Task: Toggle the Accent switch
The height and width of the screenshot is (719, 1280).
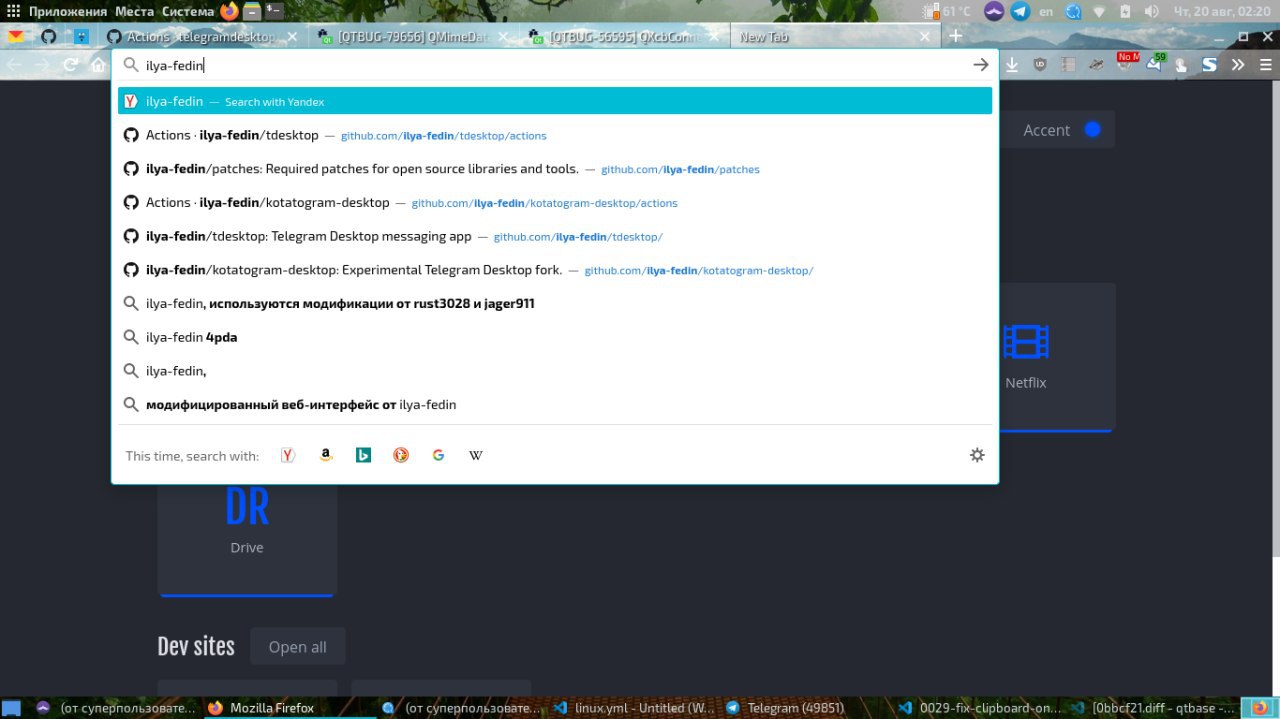Action: (1092, 130)
